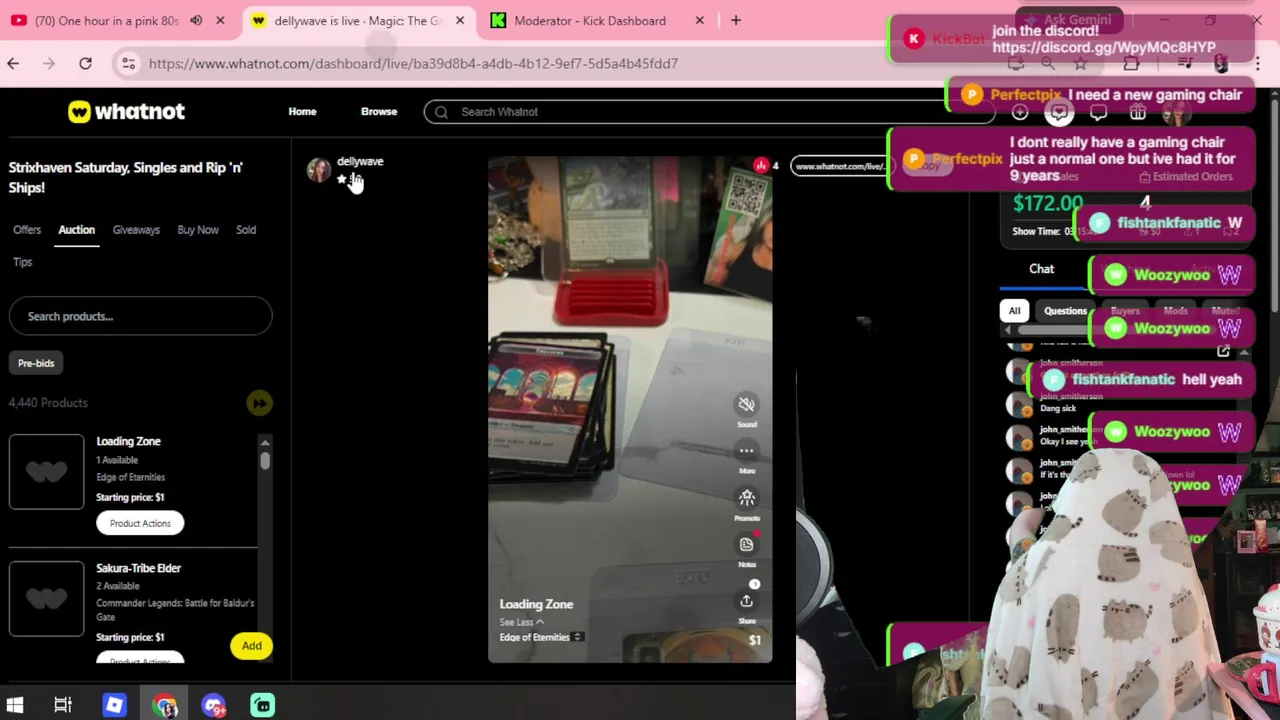Mute audio icon on the YouTube tab
The width and height of the screenshot is (1280, 720).
click(x=196, y=20)
